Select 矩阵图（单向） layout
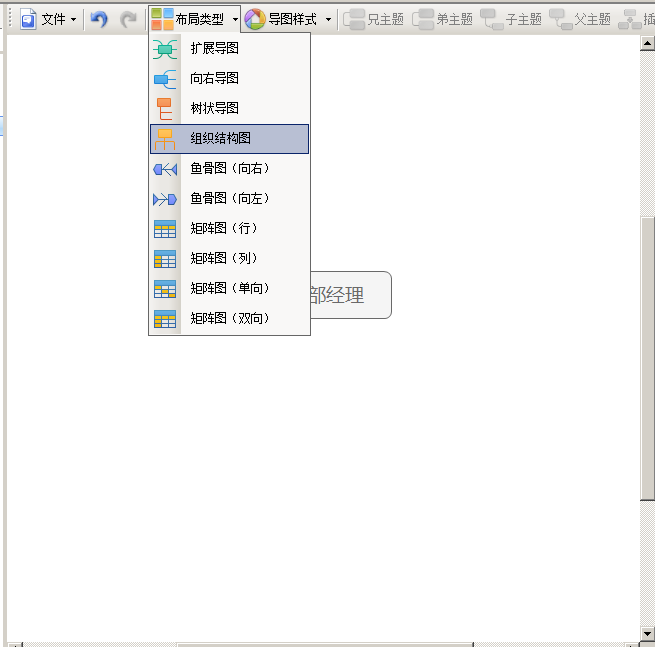 (x=229, y=288)
